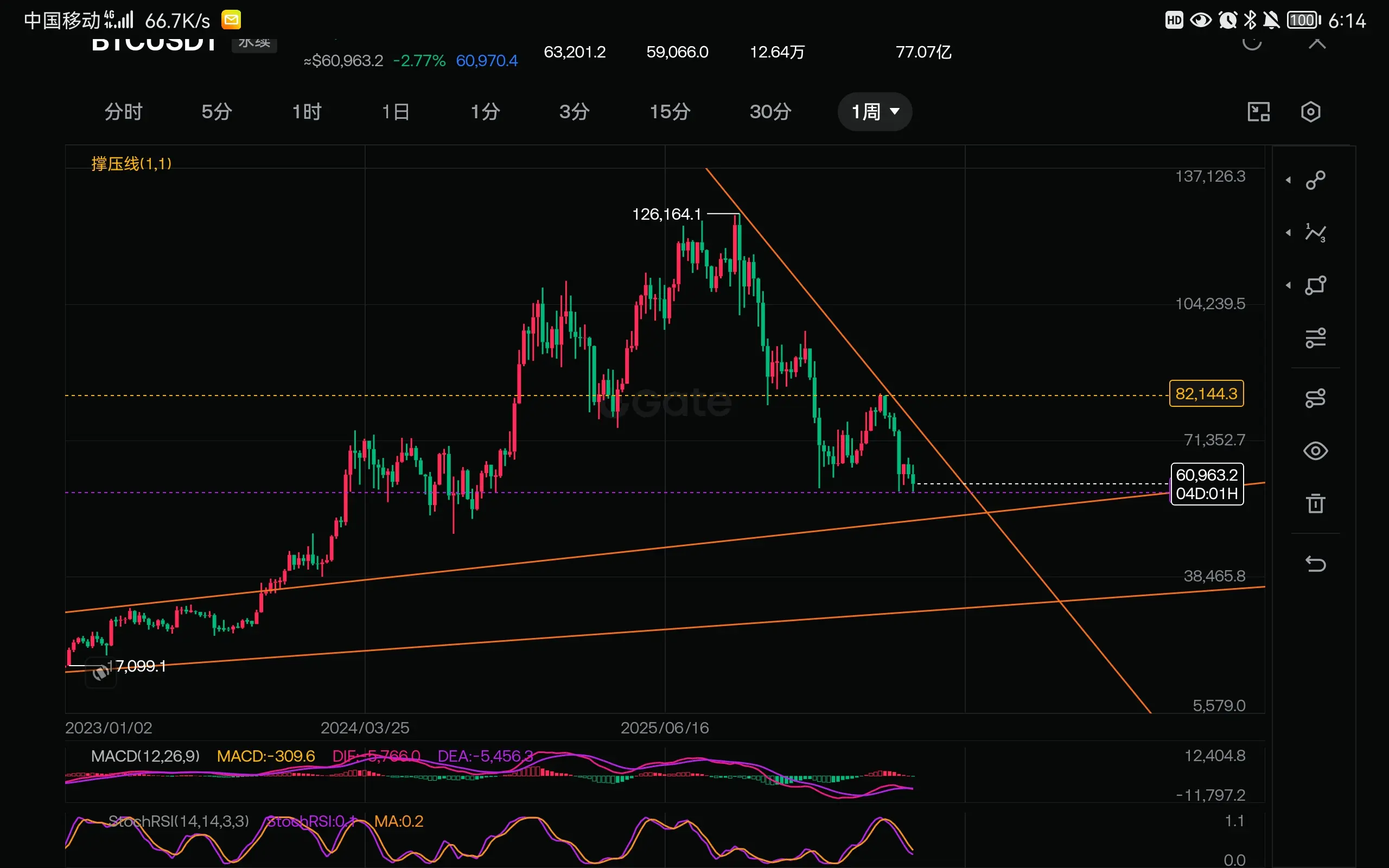
Task: Tap the Bluetooth icon in status bar
Action: point(1250,21)
